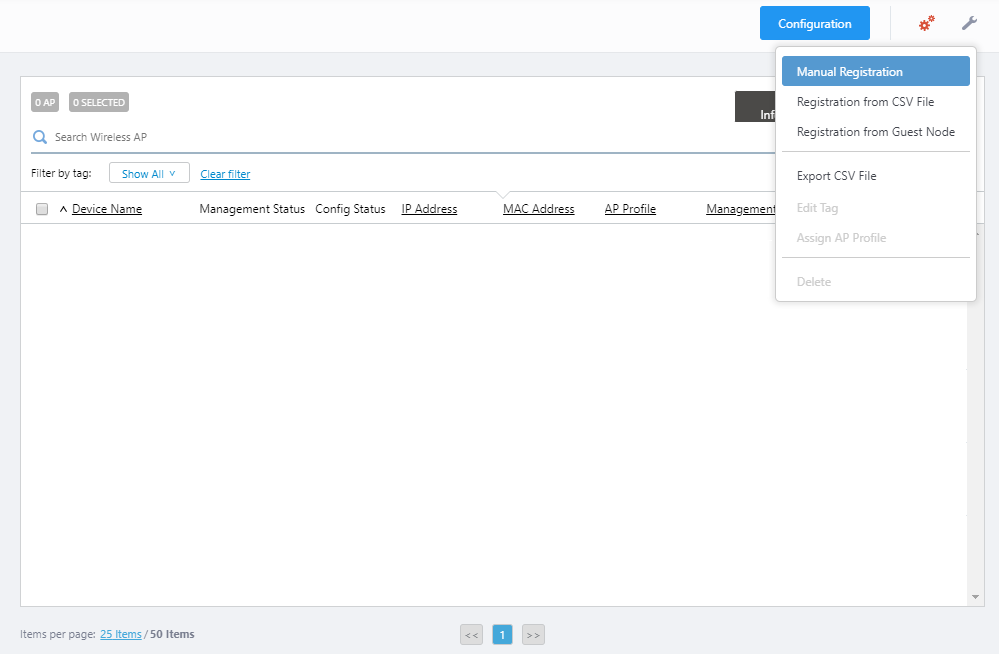Click the search magnifier icon
Image resolution: width=999 pixels, height=654 pixels.
coord(40,137)
